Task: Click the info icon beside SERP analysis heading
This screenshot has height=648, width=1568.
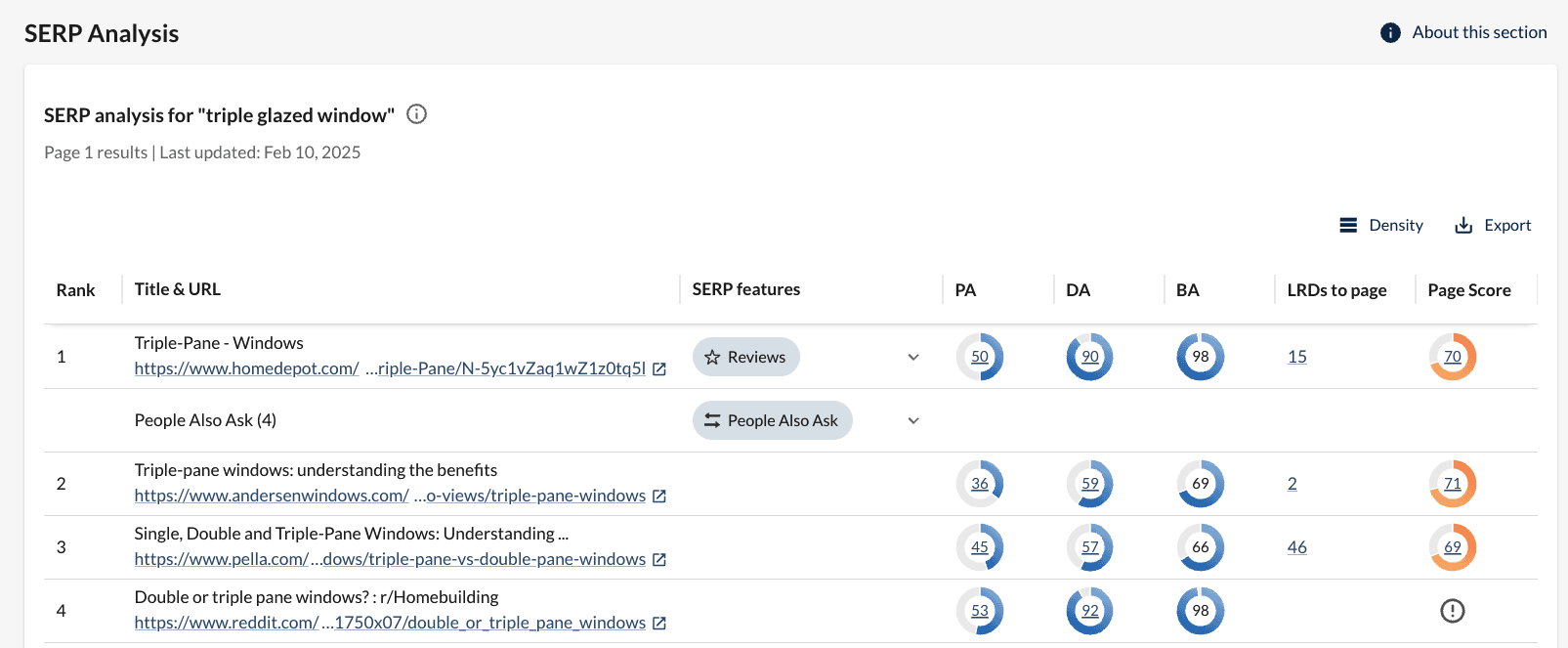Action: 416,114
